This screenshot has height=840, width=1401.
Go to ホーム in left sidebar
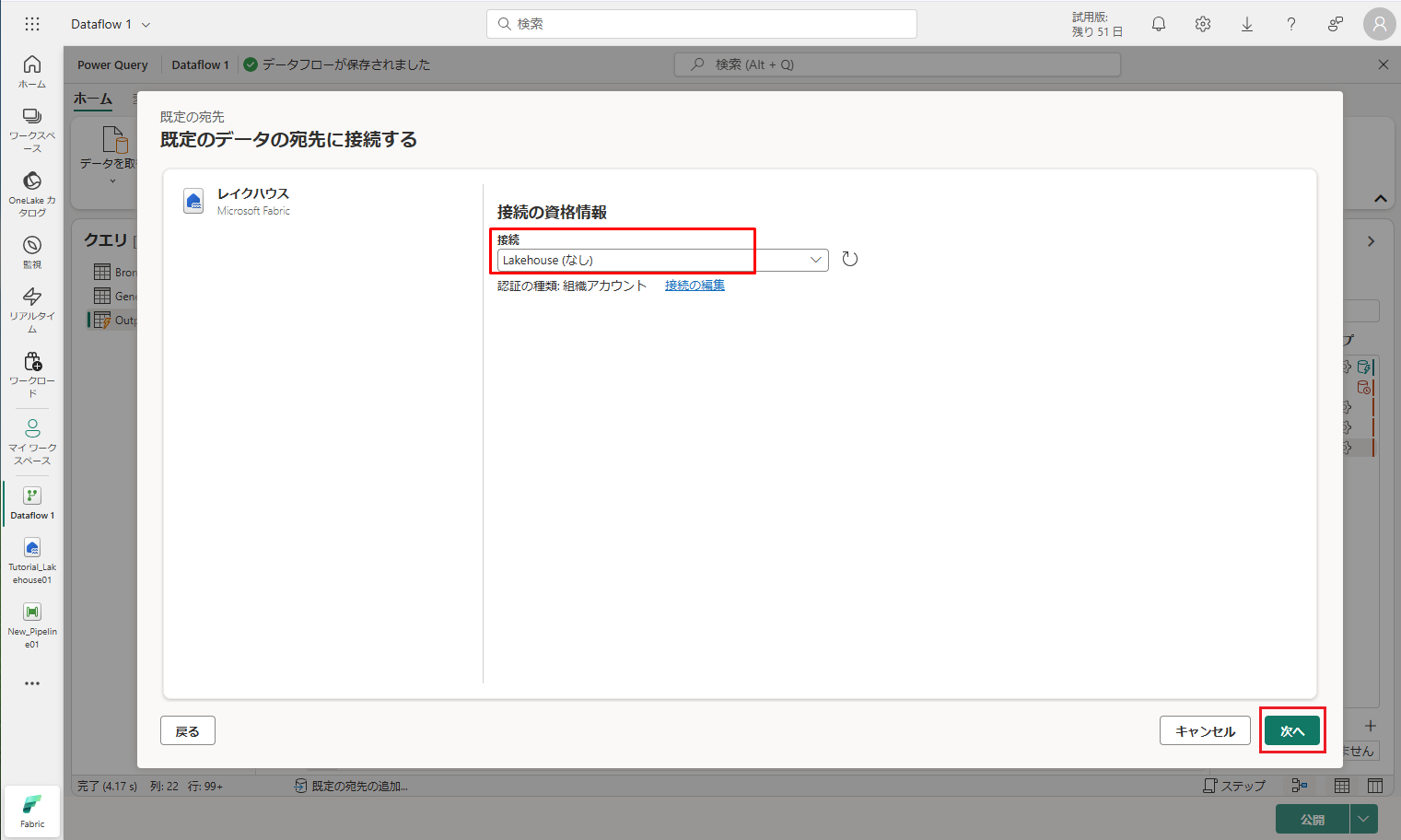click(32, 71)
